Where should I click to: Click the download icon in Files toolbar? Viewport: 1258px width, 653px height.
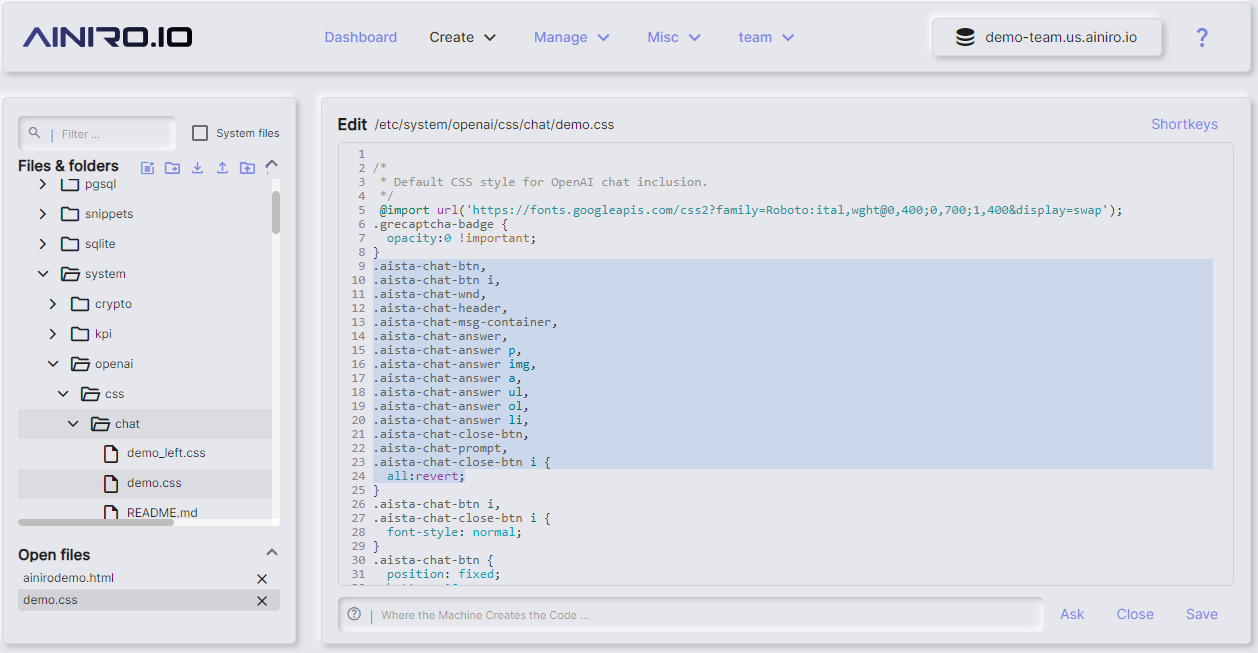198,168
